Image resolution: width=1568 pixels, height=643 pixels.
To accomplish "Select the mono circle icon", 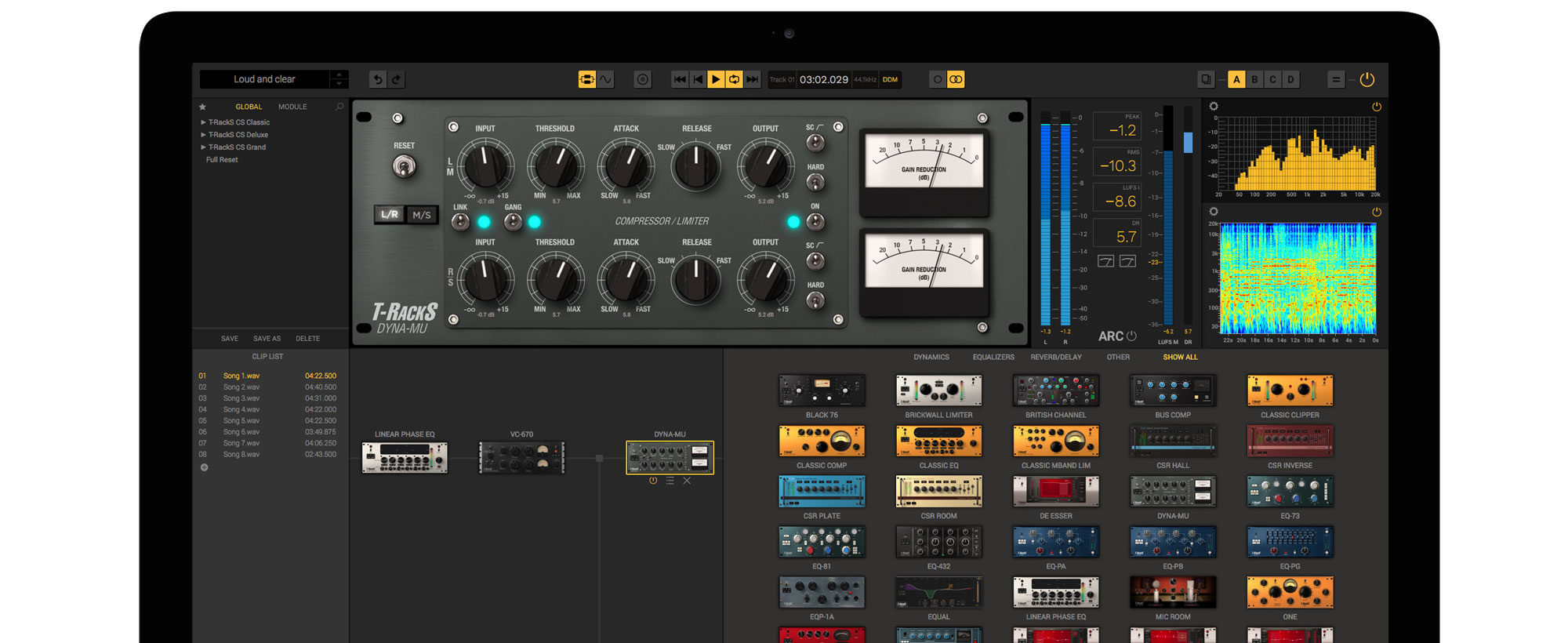I will pos(937,79).
